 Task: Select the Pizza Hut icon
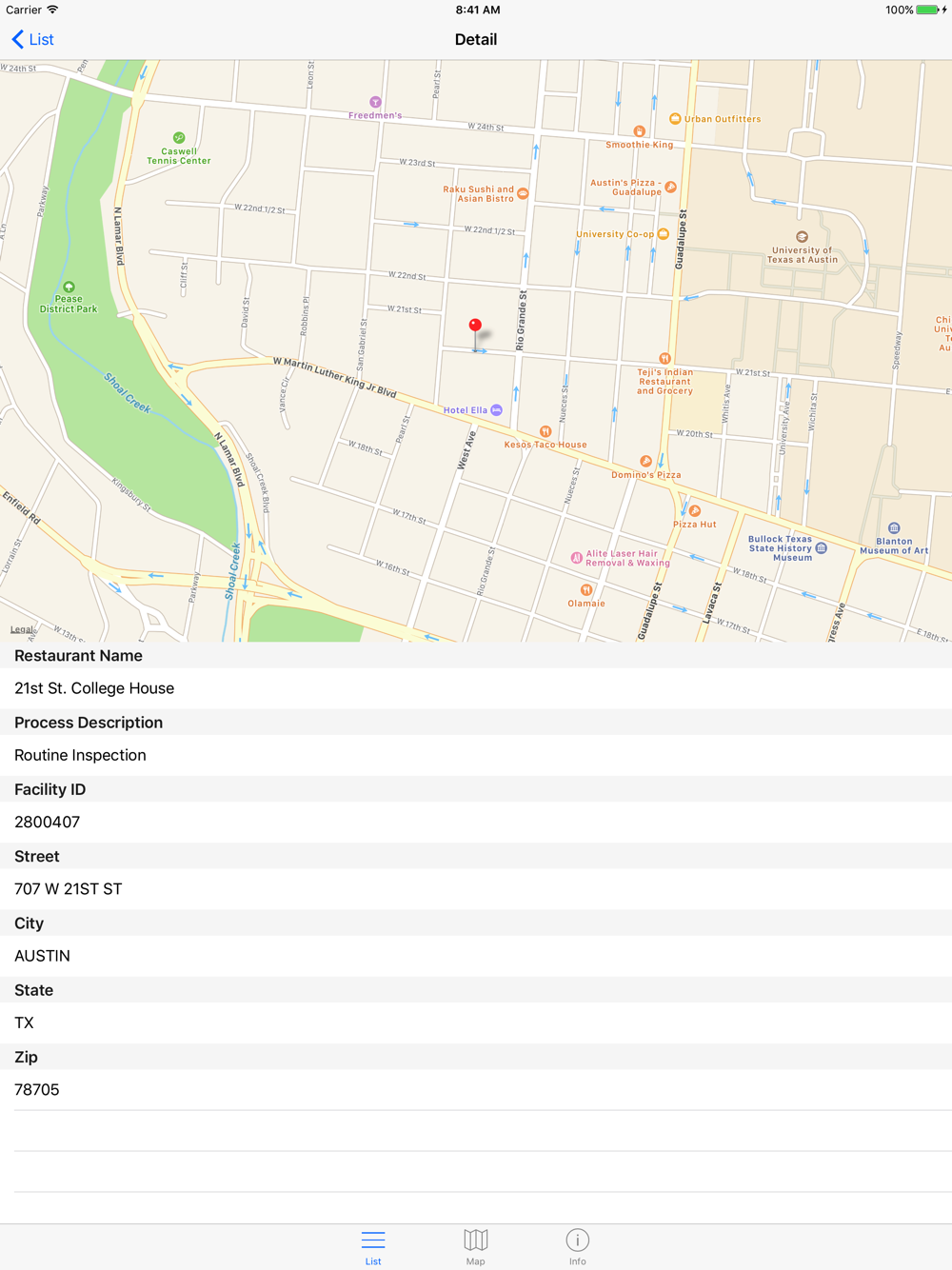tap(695, 511)
